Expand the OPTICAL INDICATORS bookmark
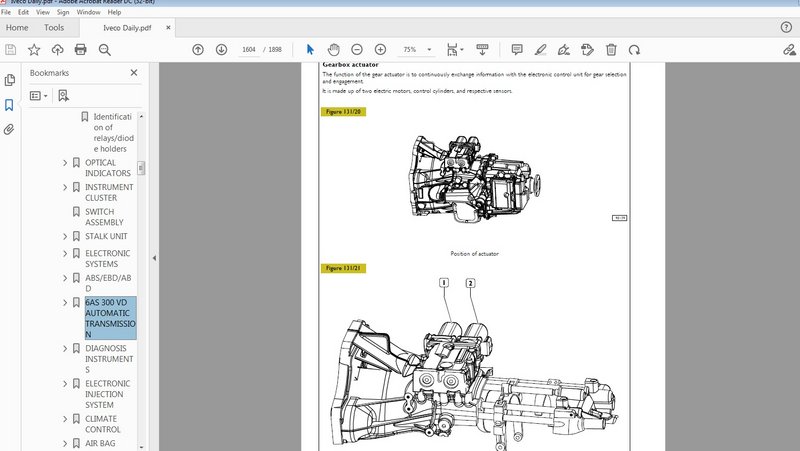Screen dimensions: 800x451 pyautogui.click(x=65, y=162)
